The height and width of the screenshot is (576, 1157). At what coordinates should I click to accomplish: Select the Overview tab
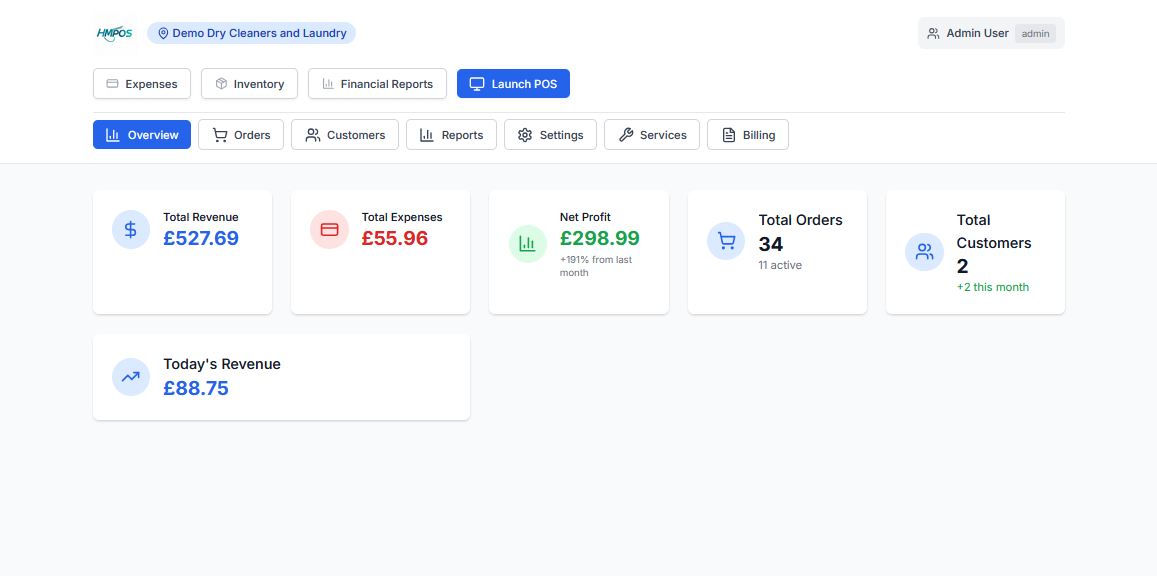(142, 134)
